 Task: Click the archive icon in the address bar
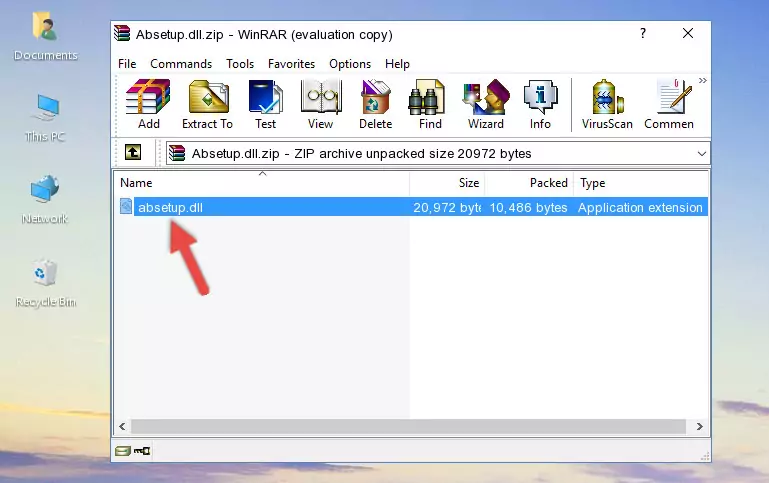point(177,153)
